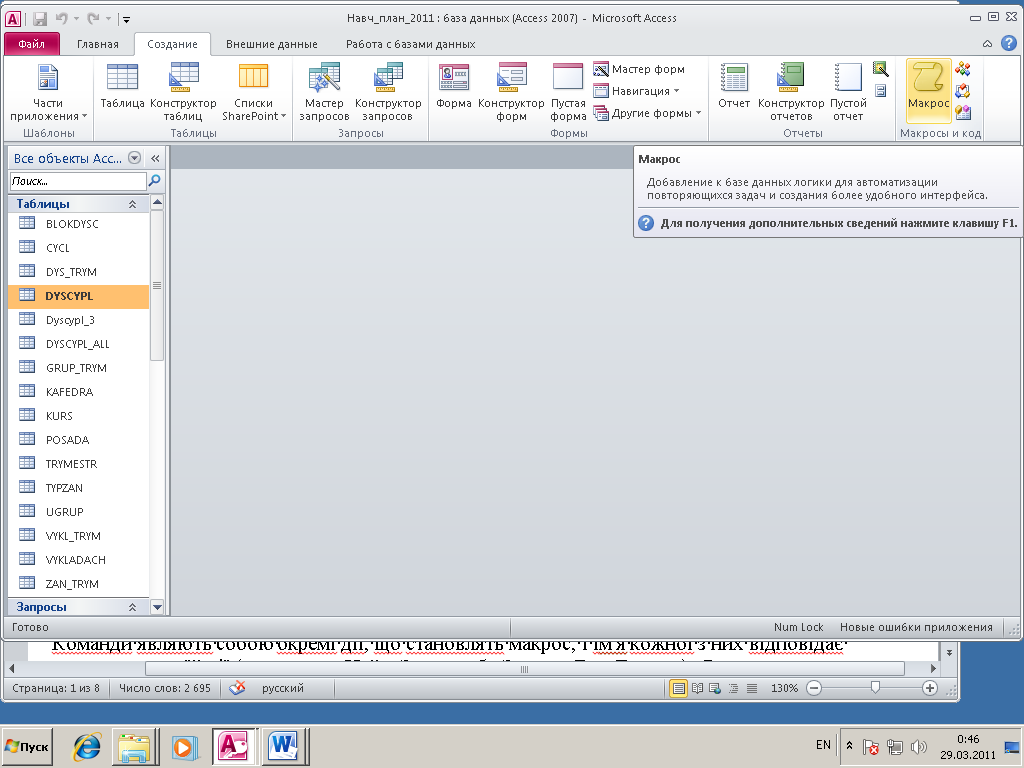1024x768 pixels.
Task: Click the 130% zoom level in Word
Action: [784, 688]
